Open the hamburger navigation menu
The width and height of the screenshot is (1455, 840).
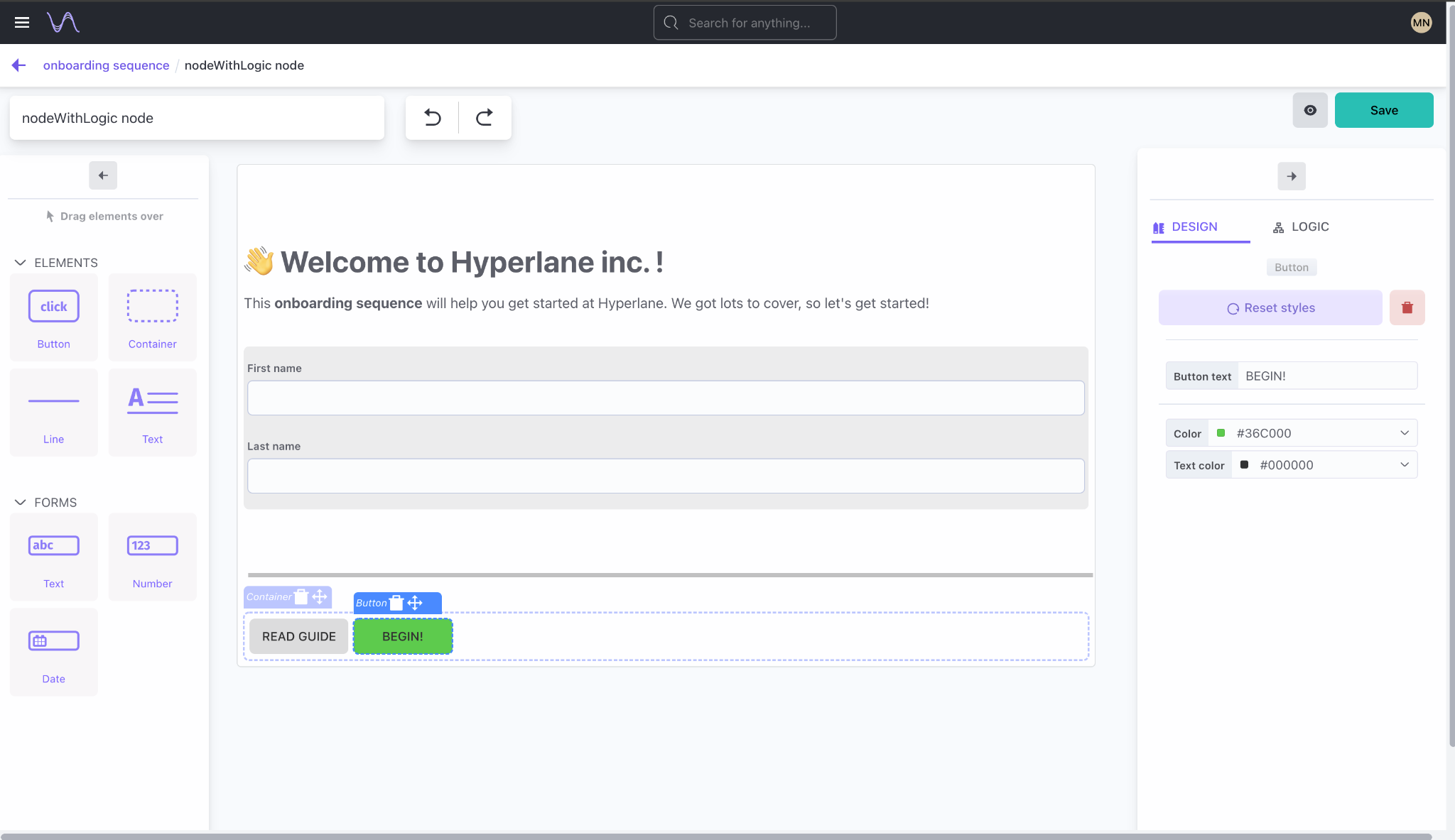coord(22,22)
